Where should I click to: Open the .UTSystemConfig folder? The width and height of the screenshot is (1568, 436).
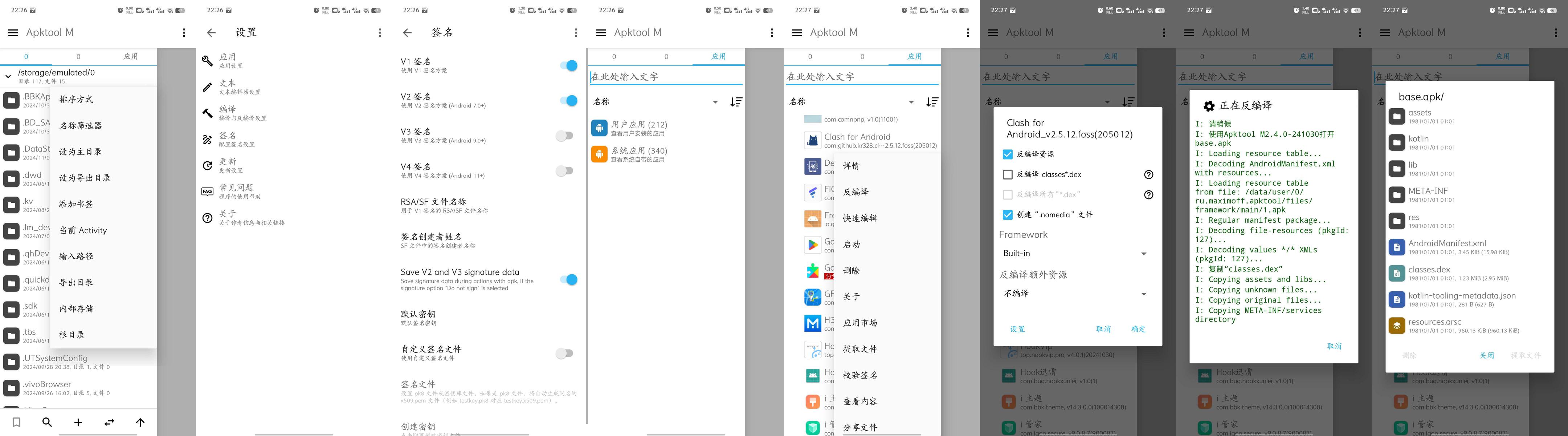pyautogui.click(x=78, y=362)
